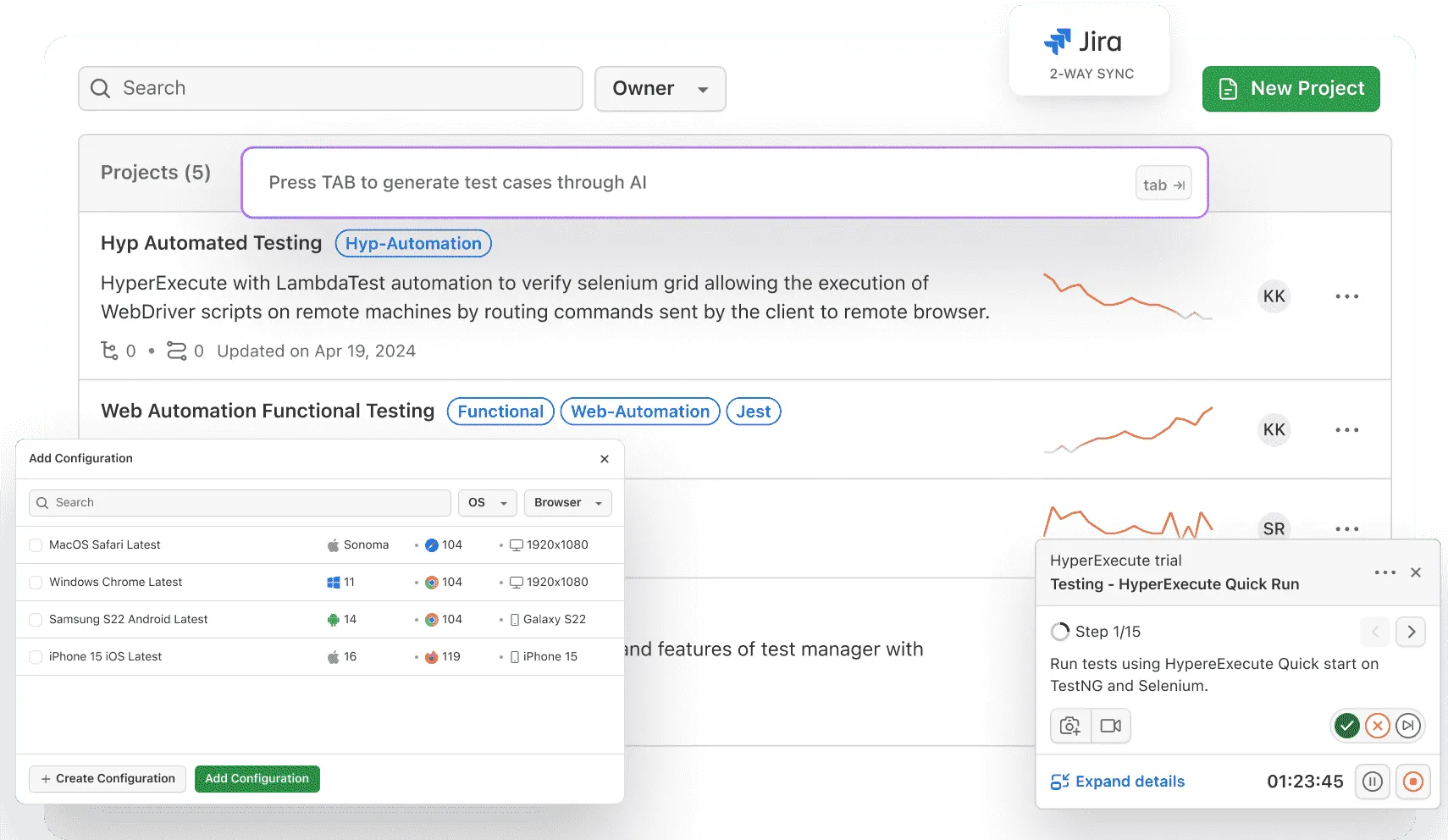
Task: Open the OS filter dropdown
Action: coord(487,503)
